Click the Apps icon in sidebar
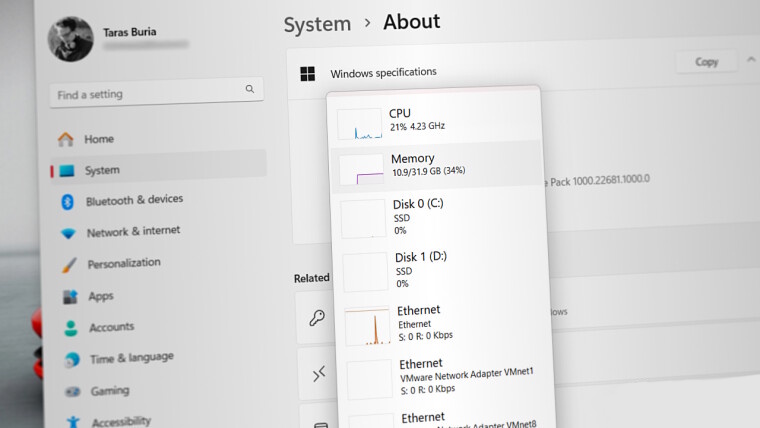This screenshot has height=428, width=760. 70,296
